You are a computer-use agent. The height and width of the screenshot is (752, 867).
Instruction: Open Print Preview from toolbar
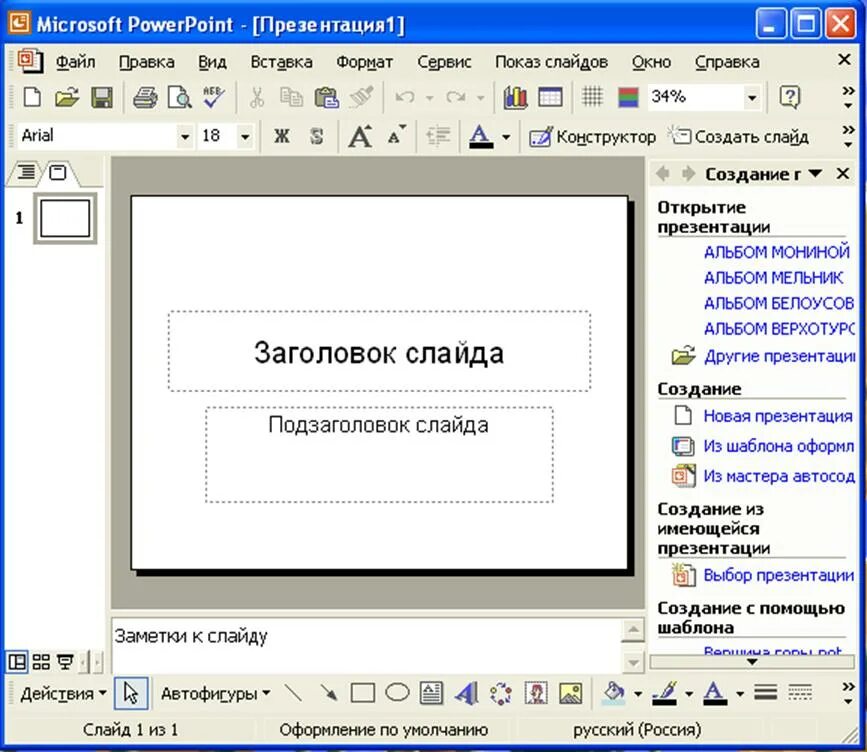tap(179, 97)
